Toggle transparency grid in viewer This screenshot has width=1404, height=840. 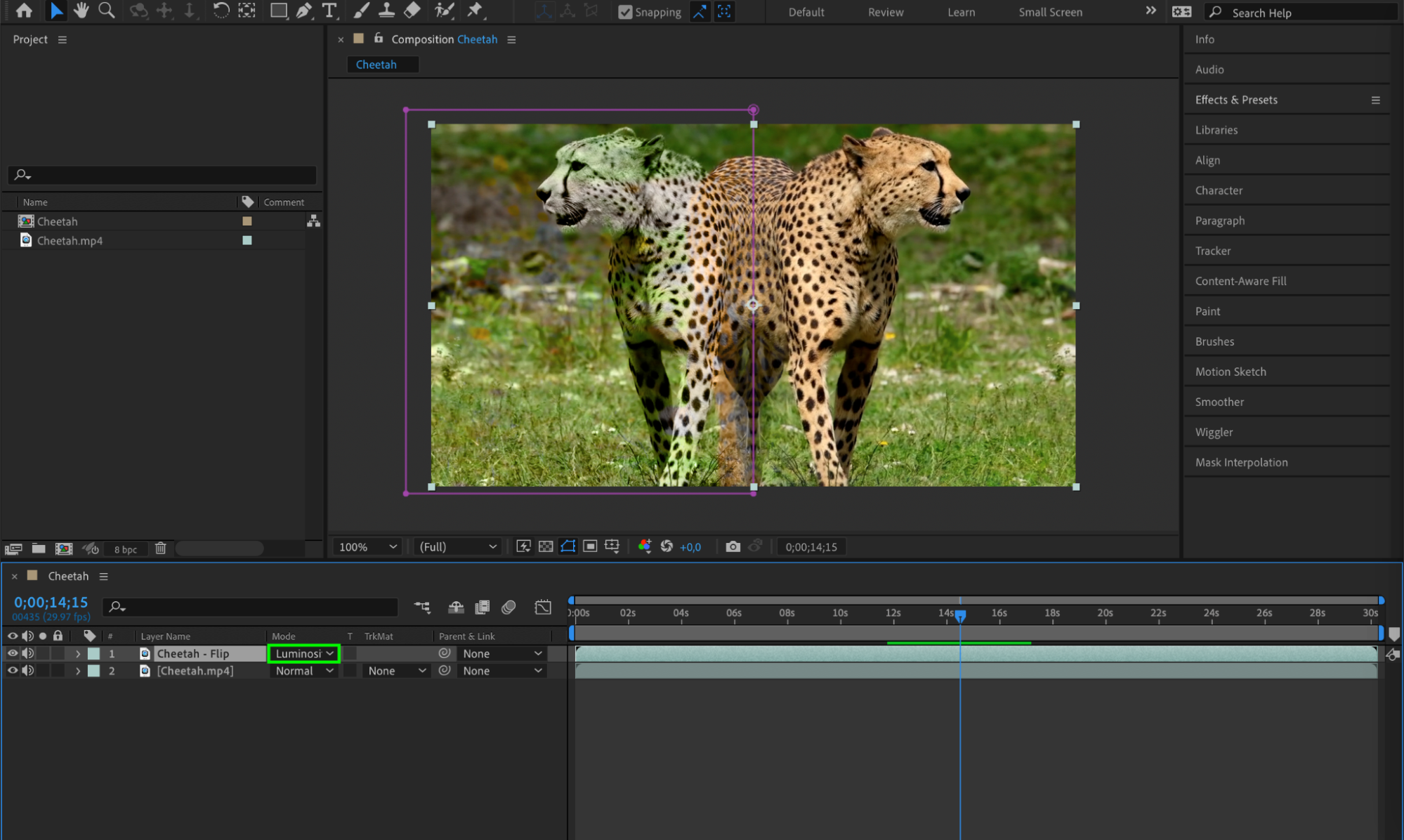tap(546, 546)
